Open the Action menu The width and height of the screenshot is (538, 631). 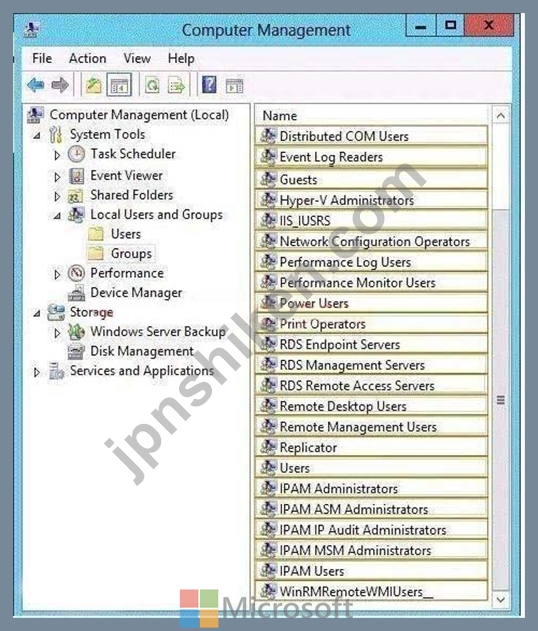point(87,58)
